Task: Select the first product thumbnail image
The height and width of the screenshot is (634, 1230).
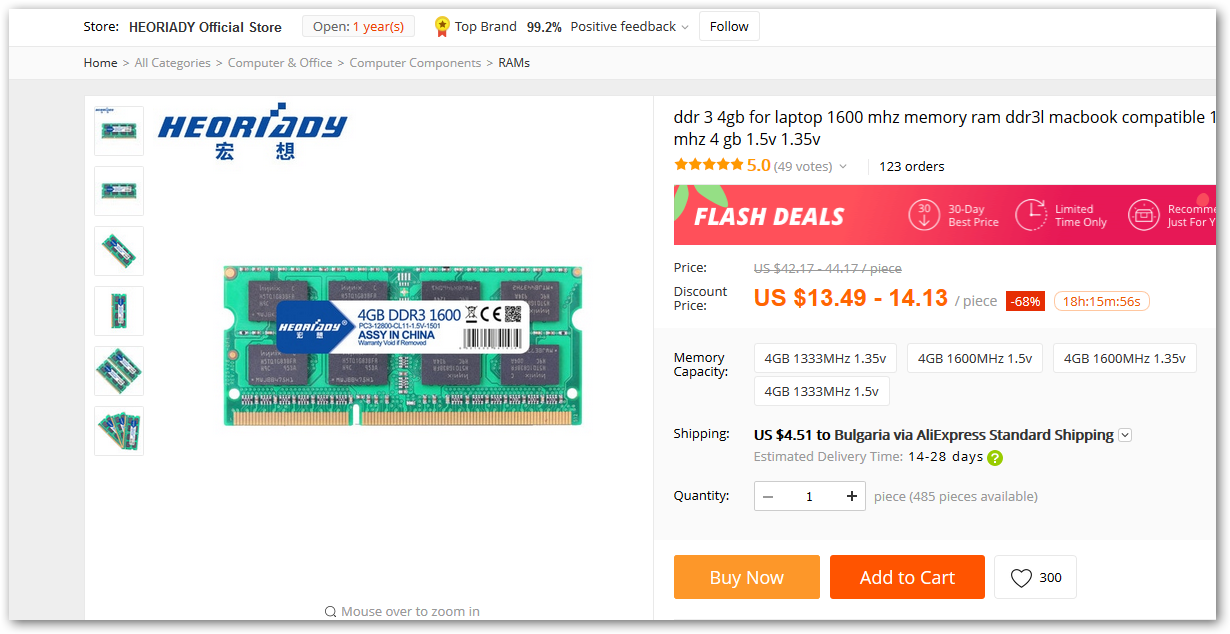Action: point(119,131)
